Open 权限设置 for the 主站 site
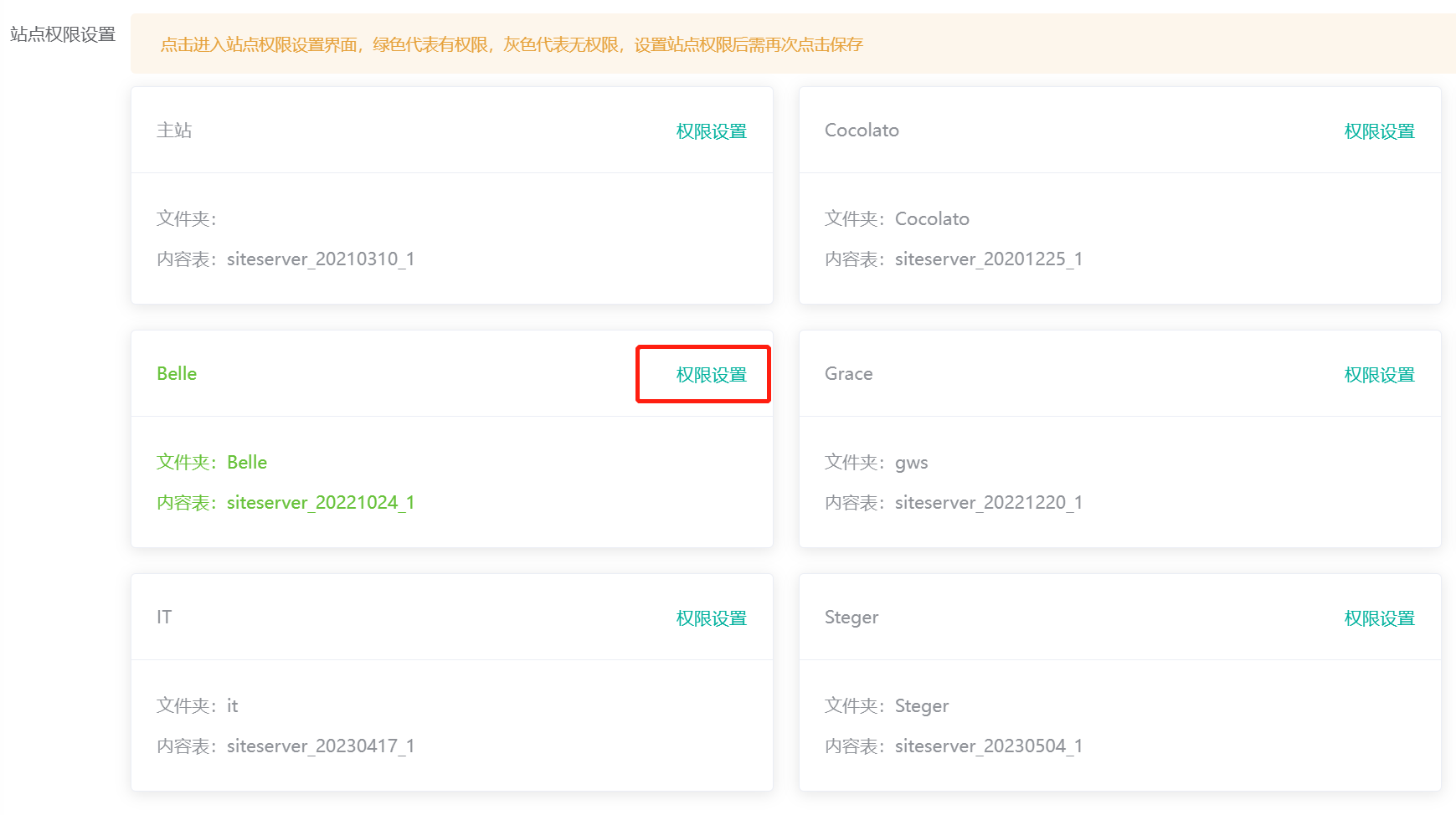The height and width of the screenshot is (815, 1456). pyautogui.click(x=711, y=131)
